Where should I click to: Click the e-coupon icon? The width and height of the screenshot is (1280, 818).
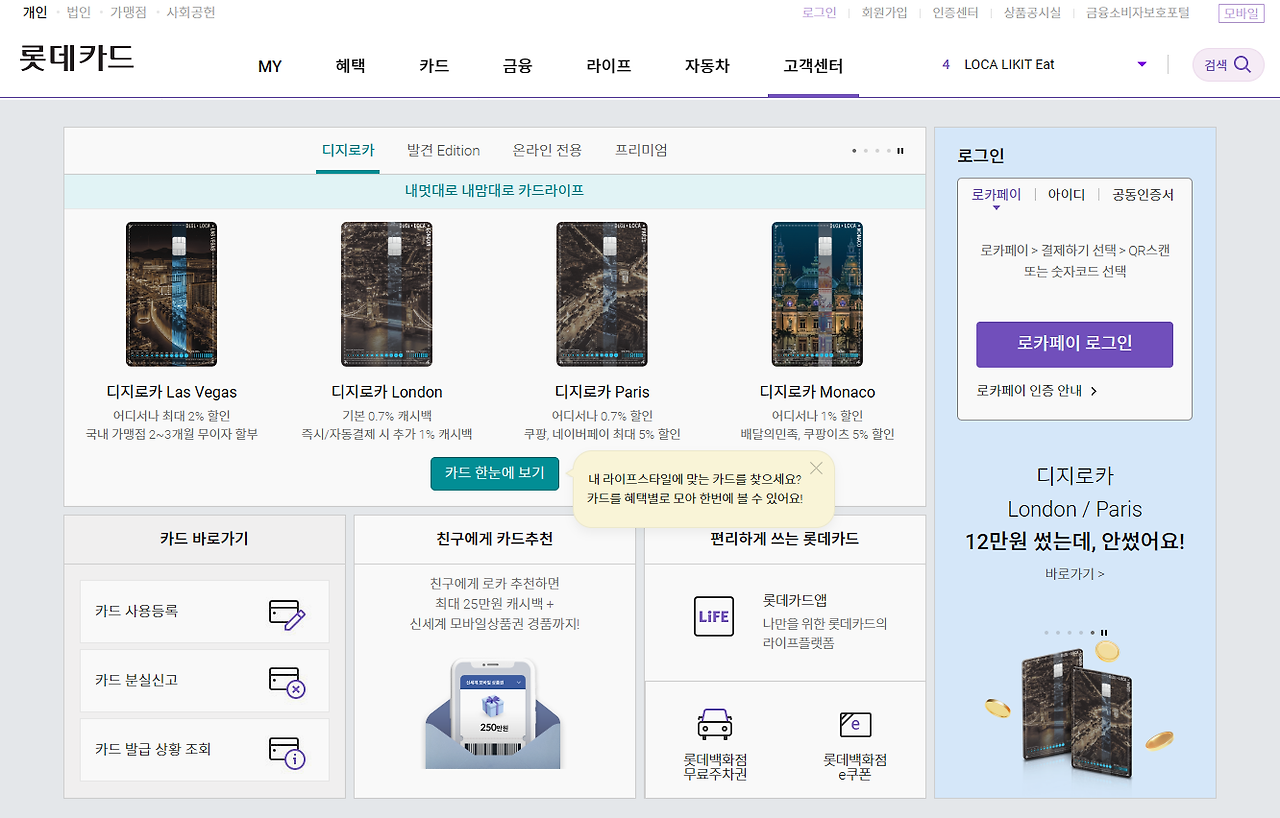[x=855, y=724]
